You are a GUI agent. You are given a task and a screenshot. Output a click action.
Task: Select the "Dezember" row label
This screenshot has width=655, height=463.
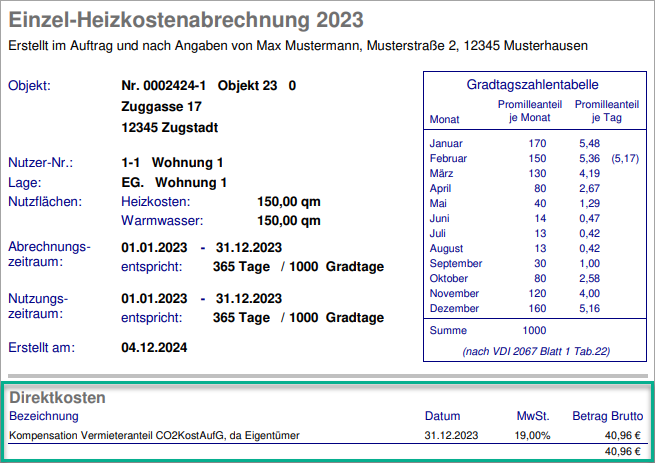tap(454, 309)
